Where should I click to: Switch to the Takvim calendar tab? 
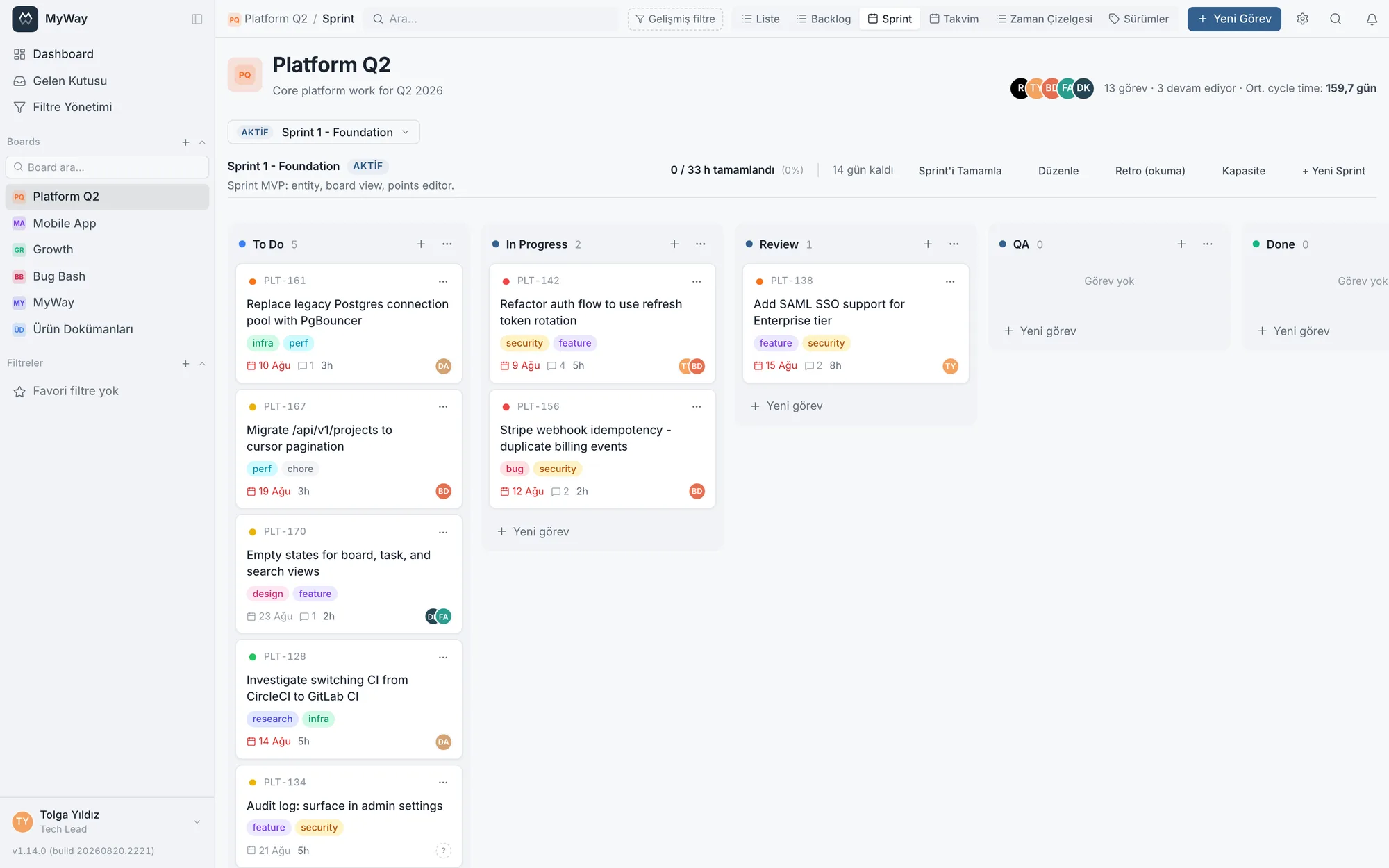point(954,19)
